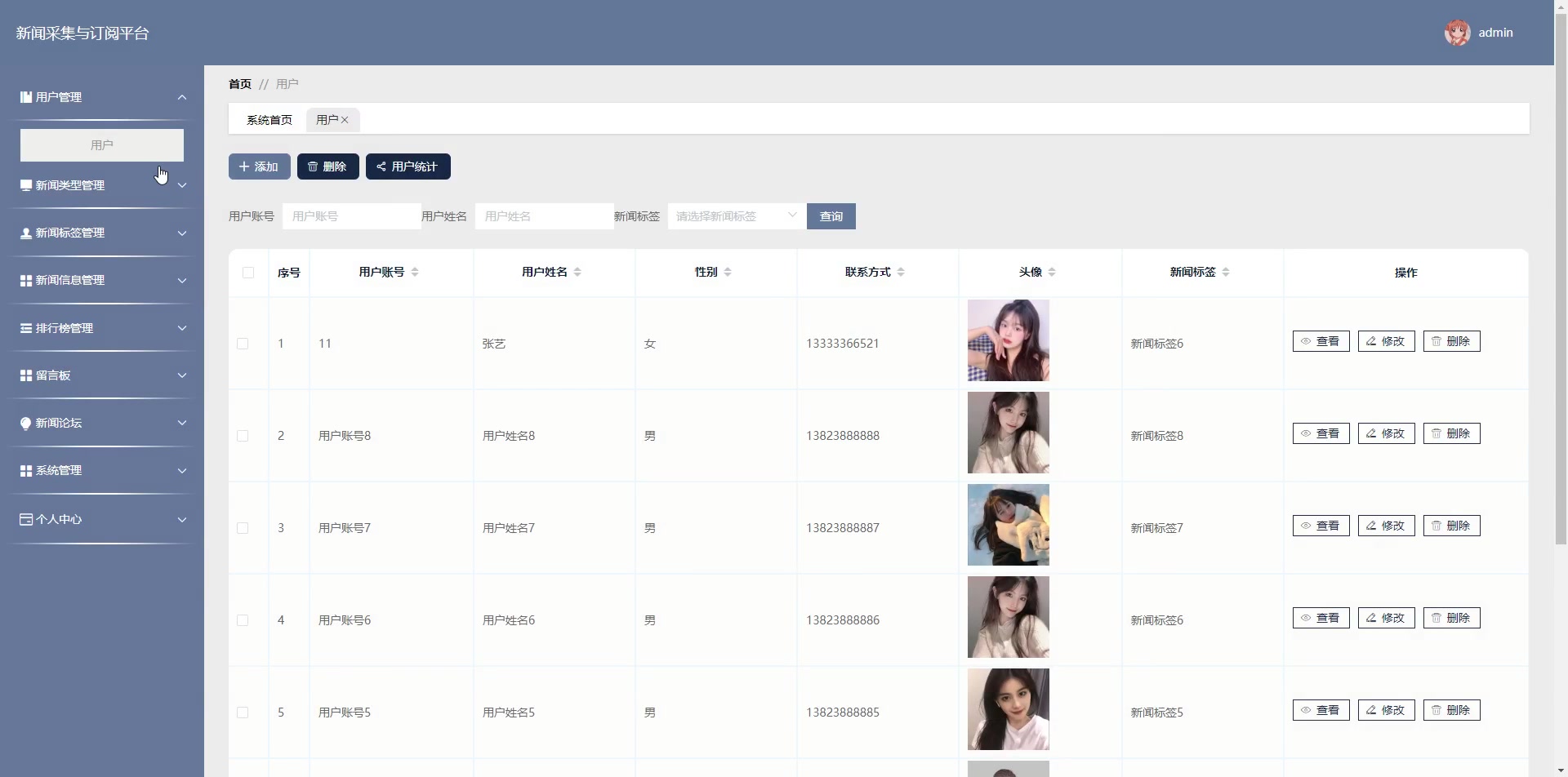Sort by 新闻标签 column arrows
The height and width of the screenshot is (777, 1568).
(1226, 272)
